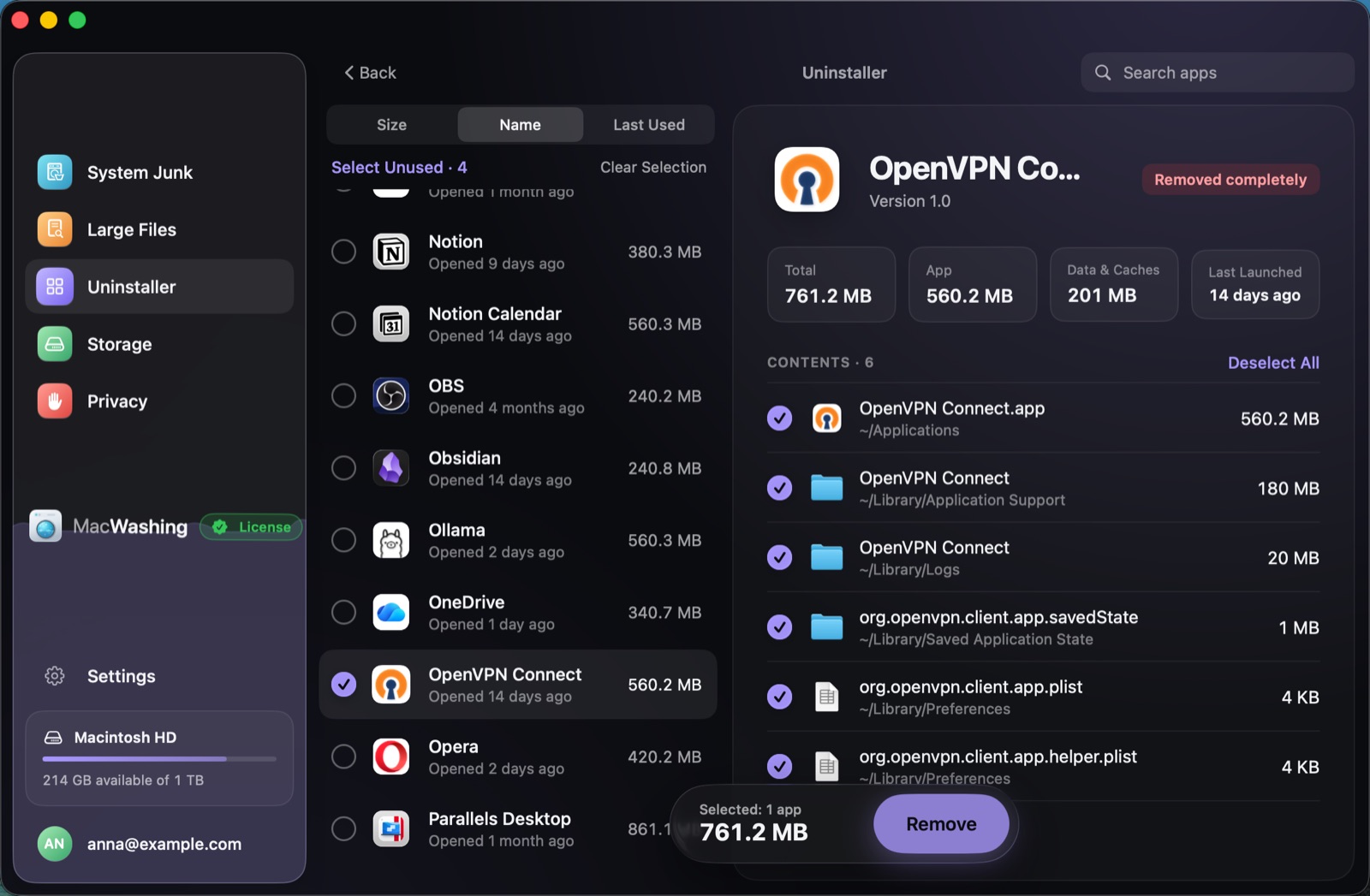Open Large Files menu item
The image size is (1370, 896).
[x=159, y=229]
